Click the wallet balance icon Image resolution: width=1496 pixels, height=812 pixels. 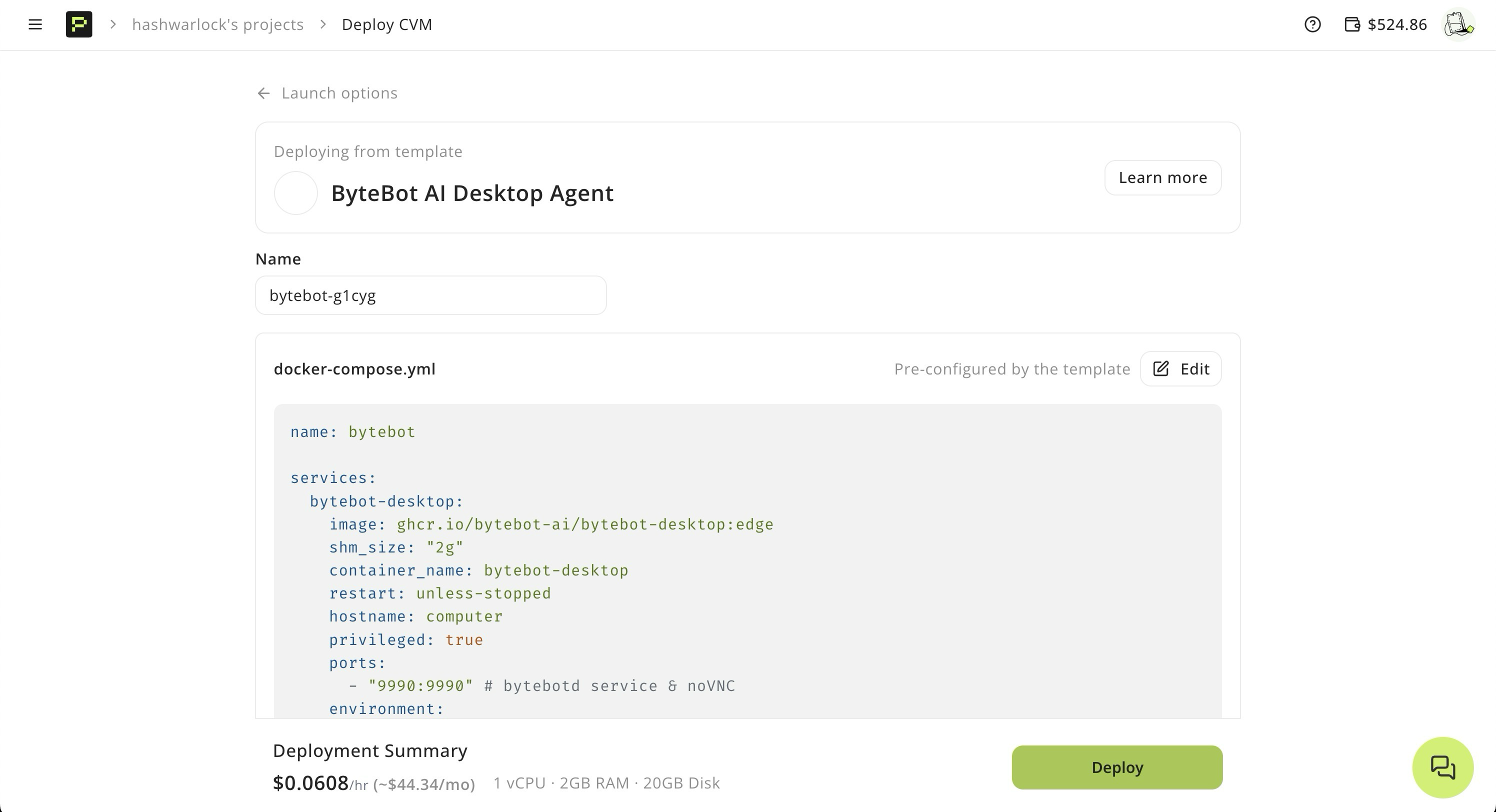(1352, 24)
